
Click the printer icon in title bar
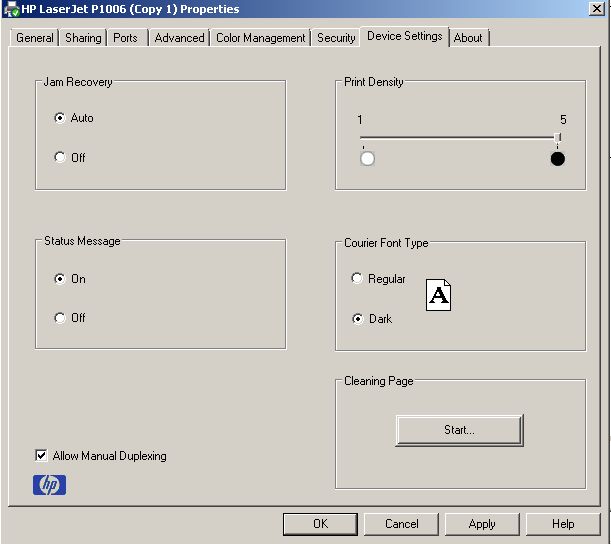point(11,9)
